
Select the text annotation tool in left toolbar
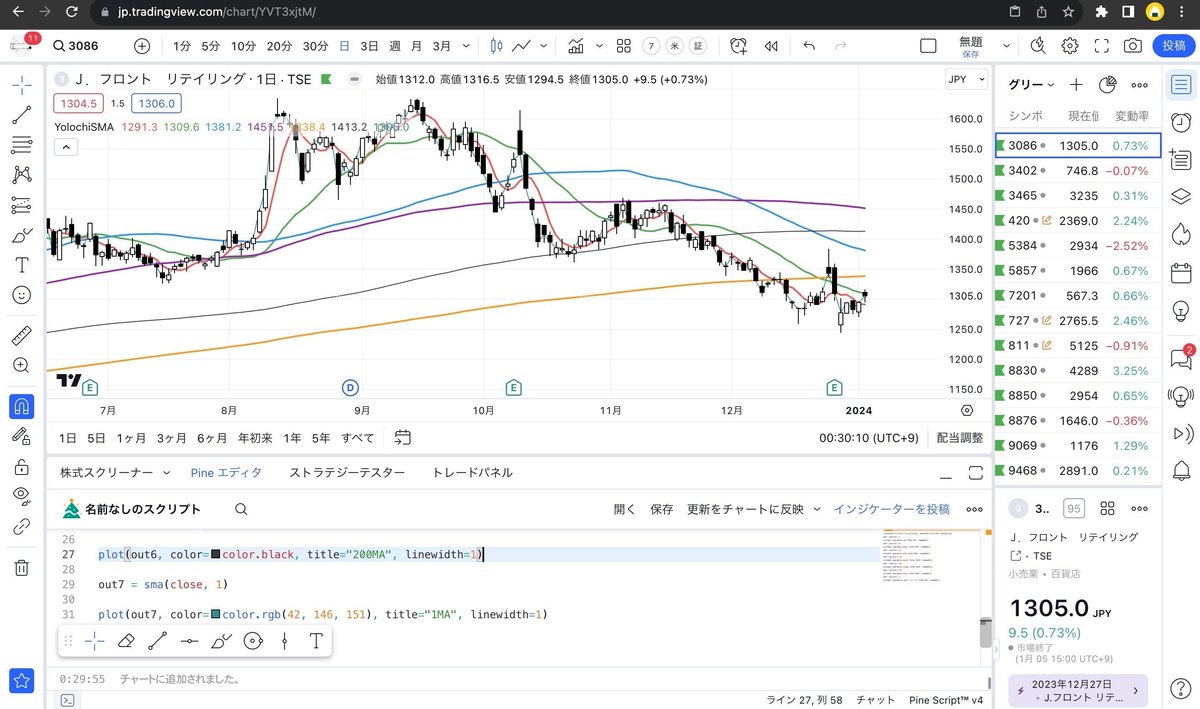21,265
